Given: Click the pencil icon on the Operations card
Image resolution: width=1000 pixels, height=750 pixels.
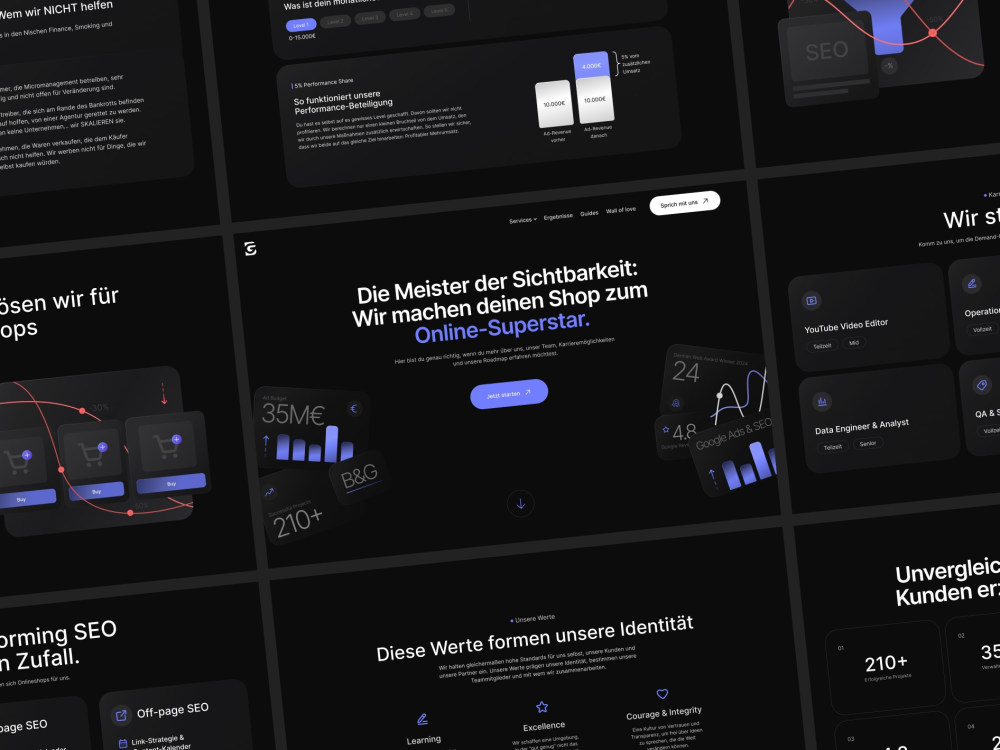Looking at the screenshot, I should 972,283.
